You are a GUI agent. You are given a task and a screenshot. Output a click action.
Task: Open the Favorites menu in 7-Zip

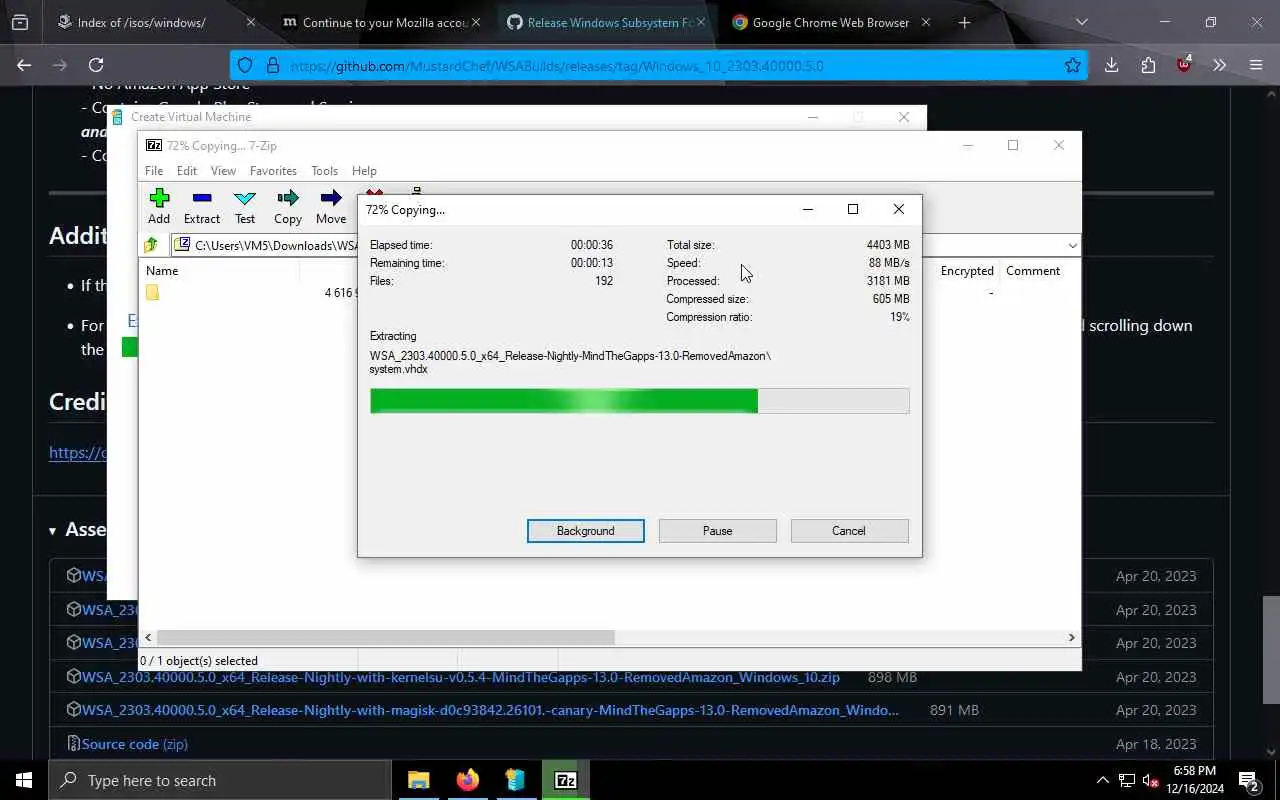pos(273,171)
